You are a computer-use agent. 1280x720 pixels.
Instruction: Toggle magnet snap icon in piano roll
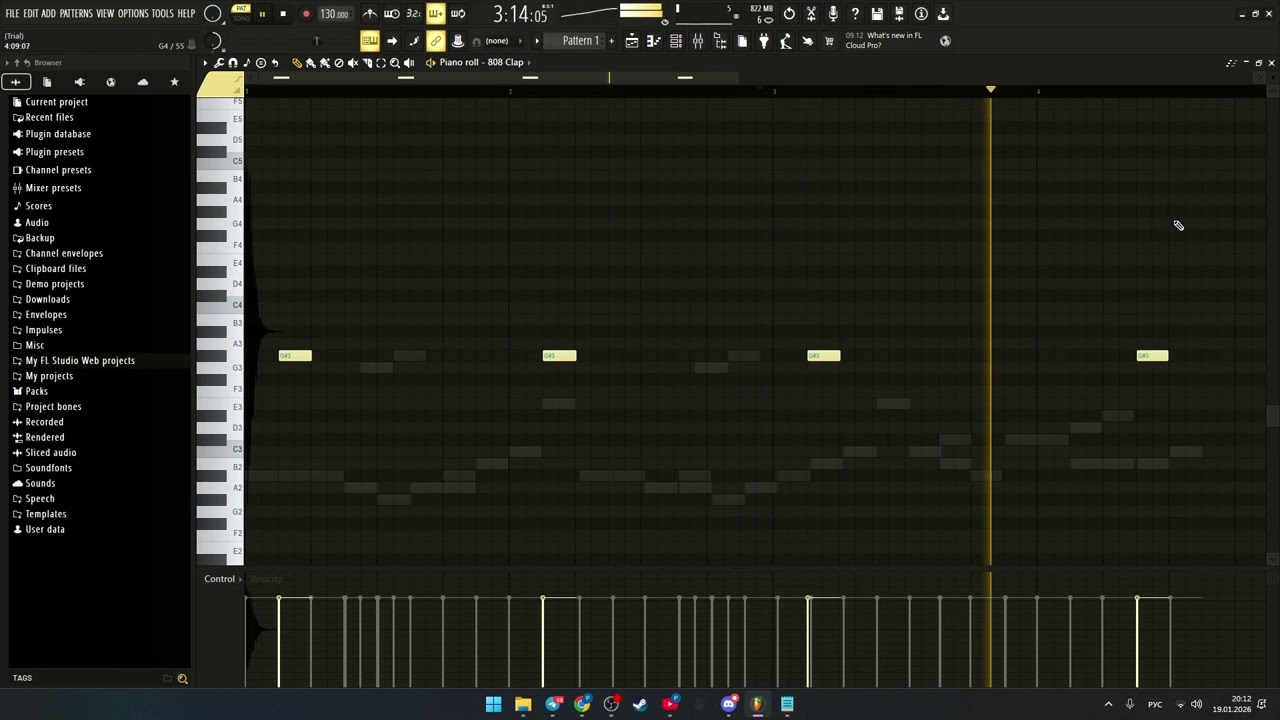pyautogui.click(x=233, y=62)
